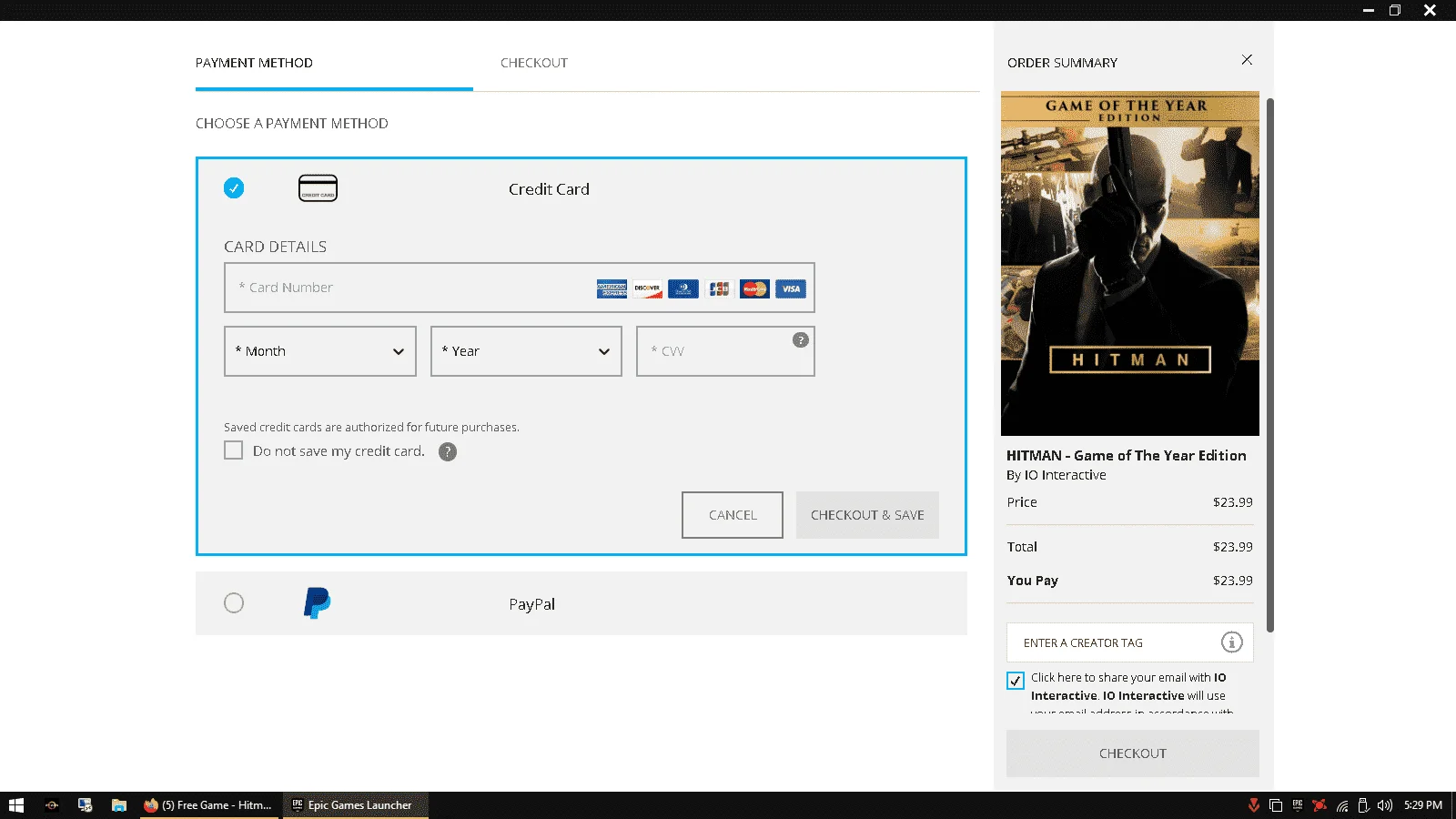Viewport: 1456px width, 819px height.
Task: Click the 5:29 PM system clock
Action: pos(1423,805)
